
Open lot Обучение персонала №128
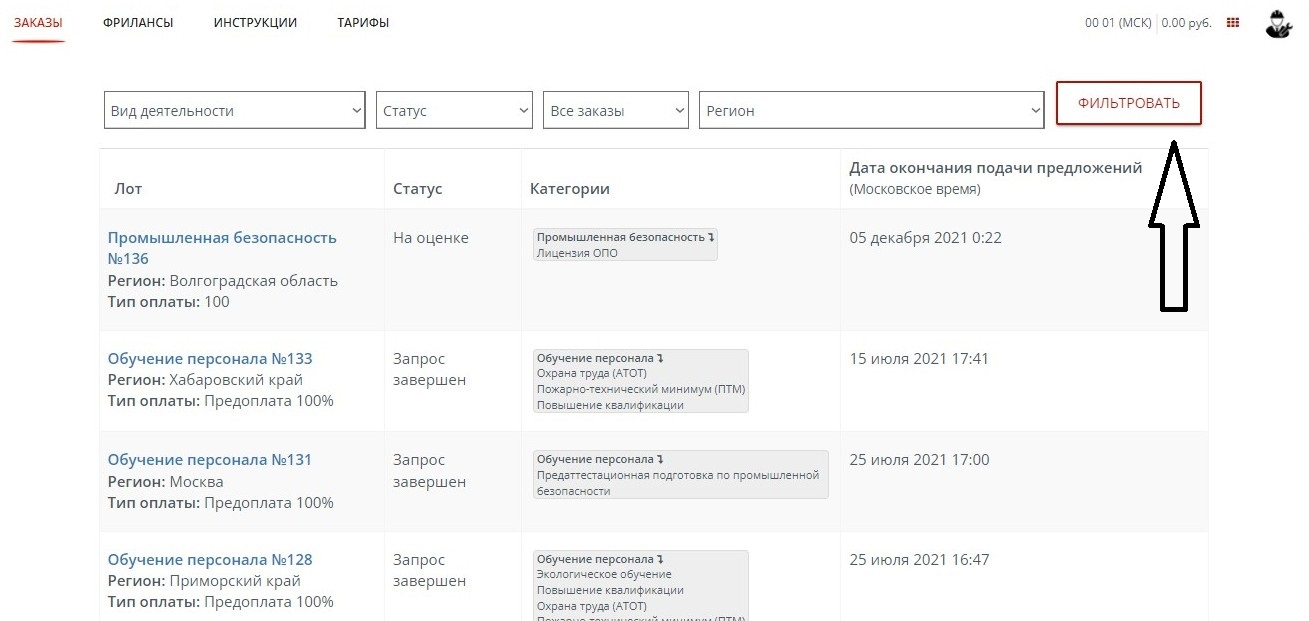click(210, 560)
